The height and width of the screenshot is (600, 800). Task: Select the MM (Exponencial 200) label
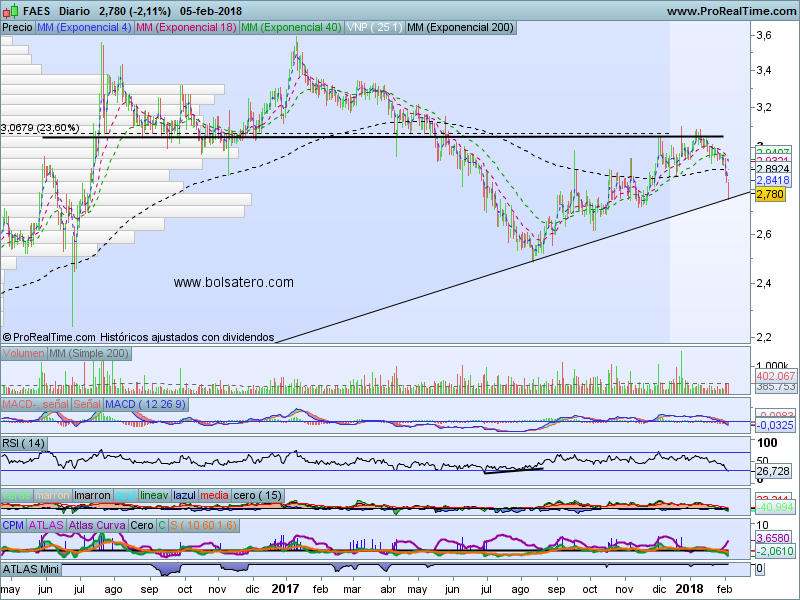pyautogui.click(x=461, y=28)
